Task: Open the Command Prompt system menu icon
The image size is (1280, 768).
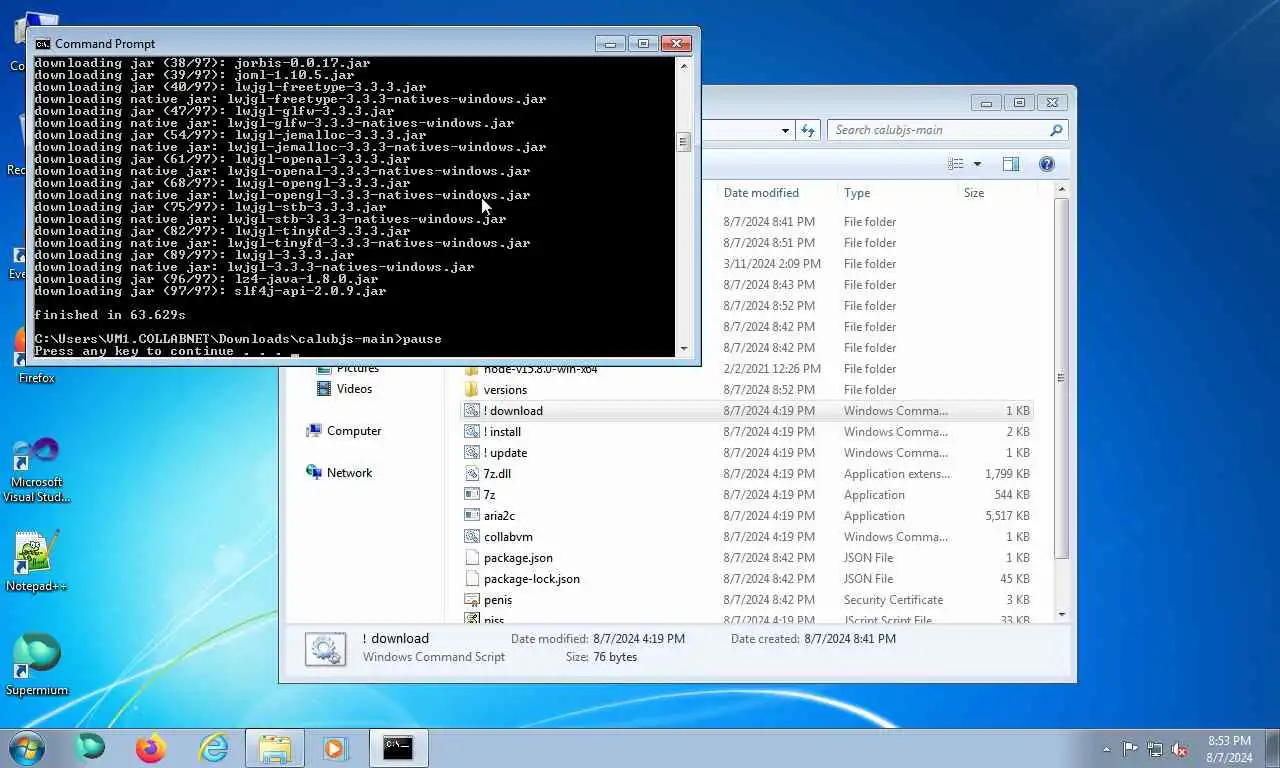Action: point(43,44)
